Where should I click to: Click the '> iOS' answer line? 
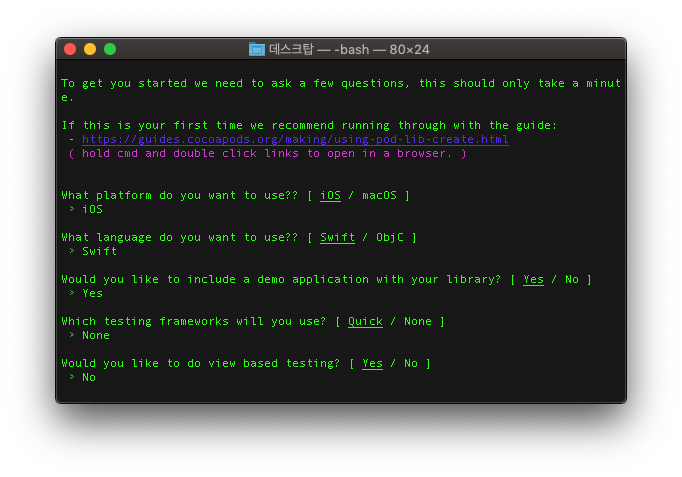[86, 209]
